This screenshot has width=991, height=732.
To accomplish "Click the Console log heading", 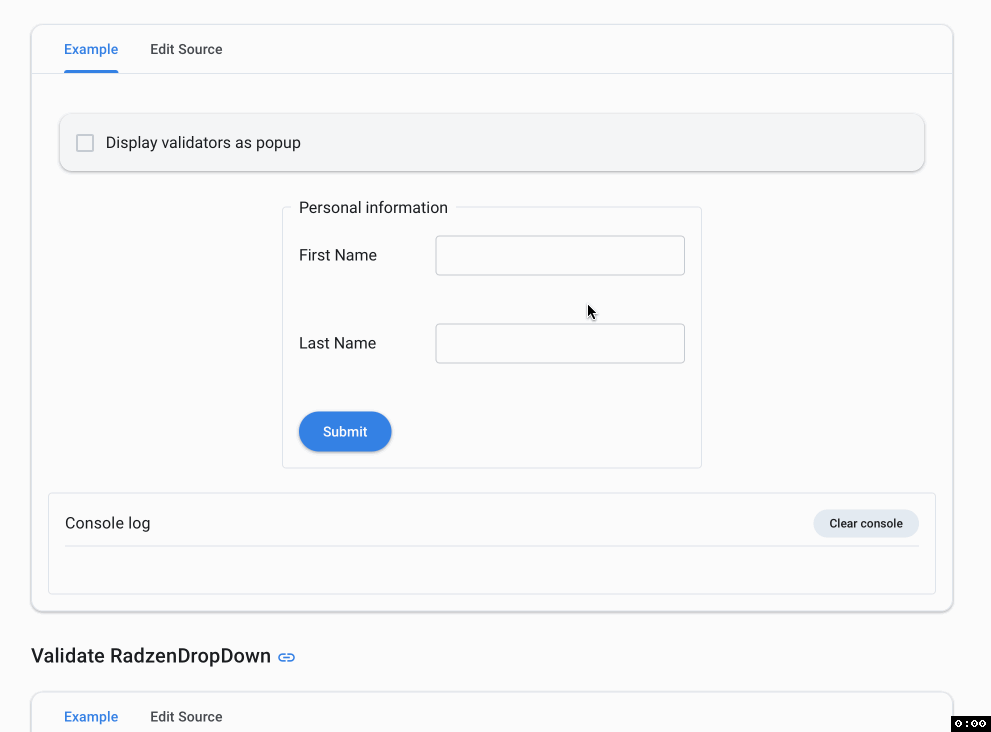I will [x=108, y=523].
